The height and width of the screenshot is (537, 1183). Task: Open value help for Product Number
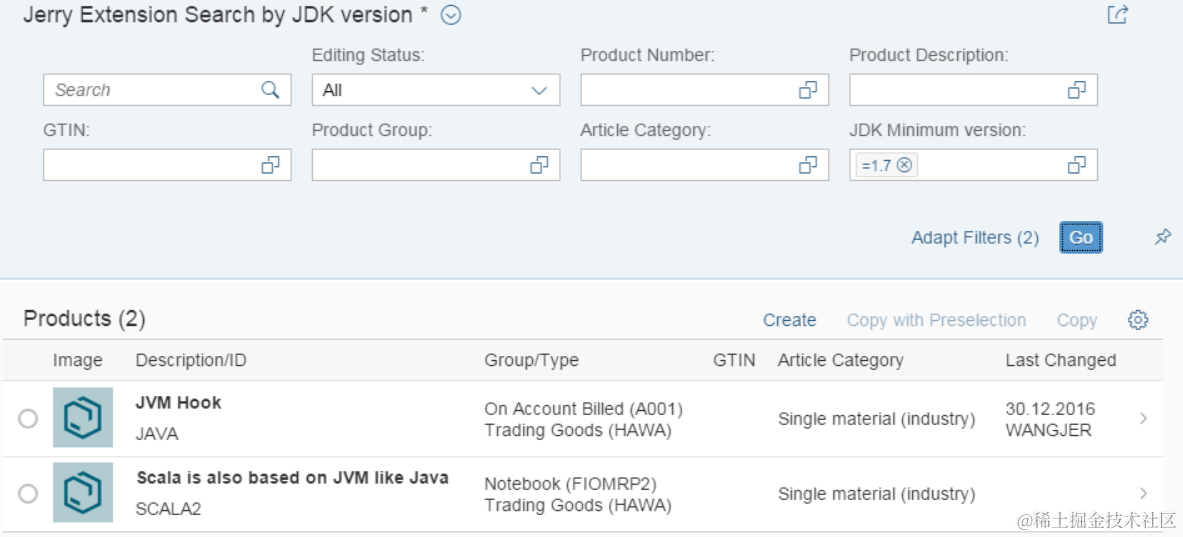[808, 90]
